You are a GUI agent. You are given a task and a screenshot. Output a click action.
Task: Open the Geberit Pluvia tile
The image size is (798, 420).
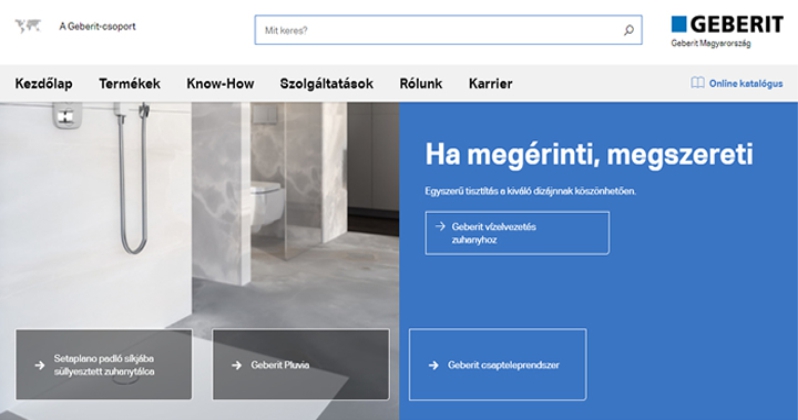(301, 365)
